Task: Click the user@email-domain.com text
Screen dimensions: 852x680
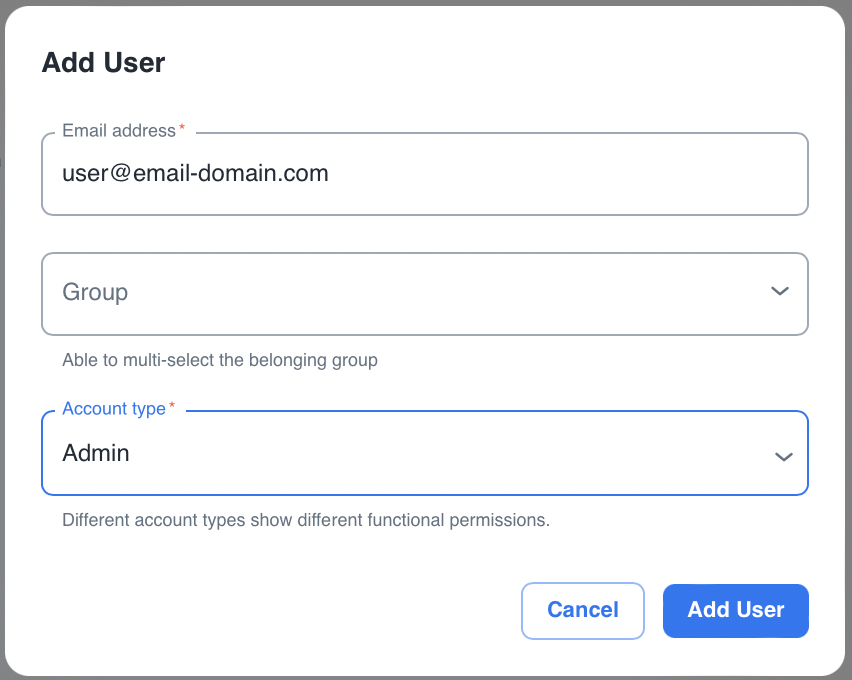Action: (x=195, y=173)
